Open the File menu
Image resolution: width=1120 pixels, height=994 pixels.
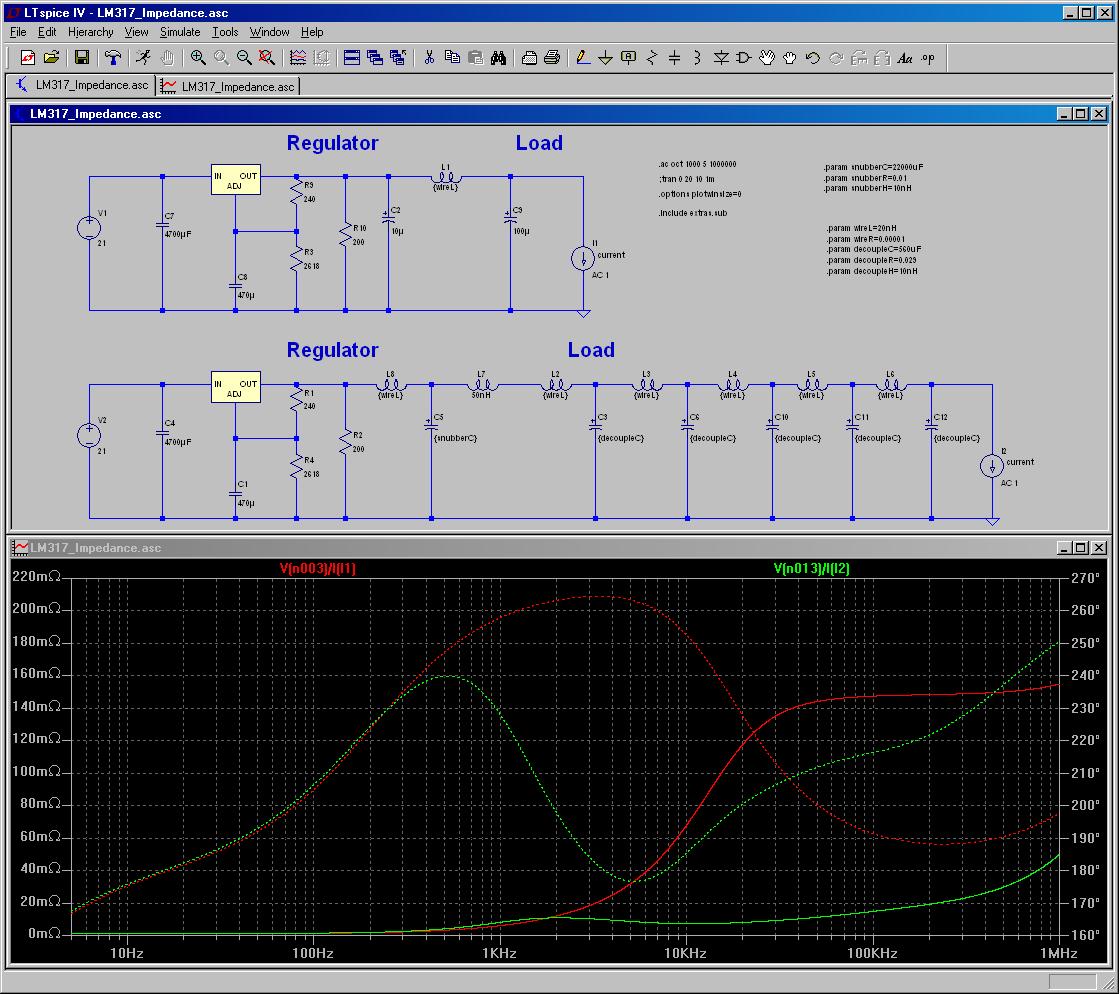click(19, 32)
